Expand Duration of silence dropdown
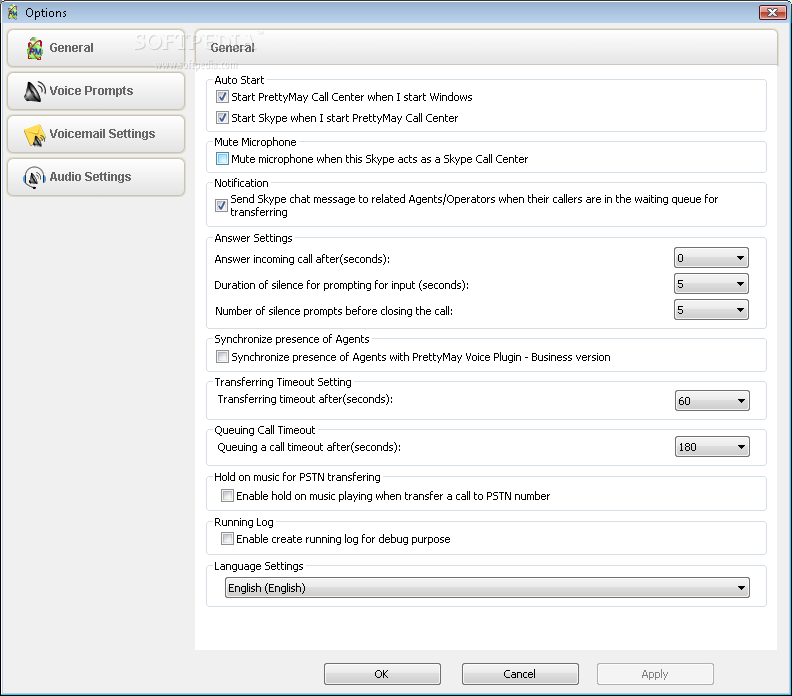 [x=711, y=284]
